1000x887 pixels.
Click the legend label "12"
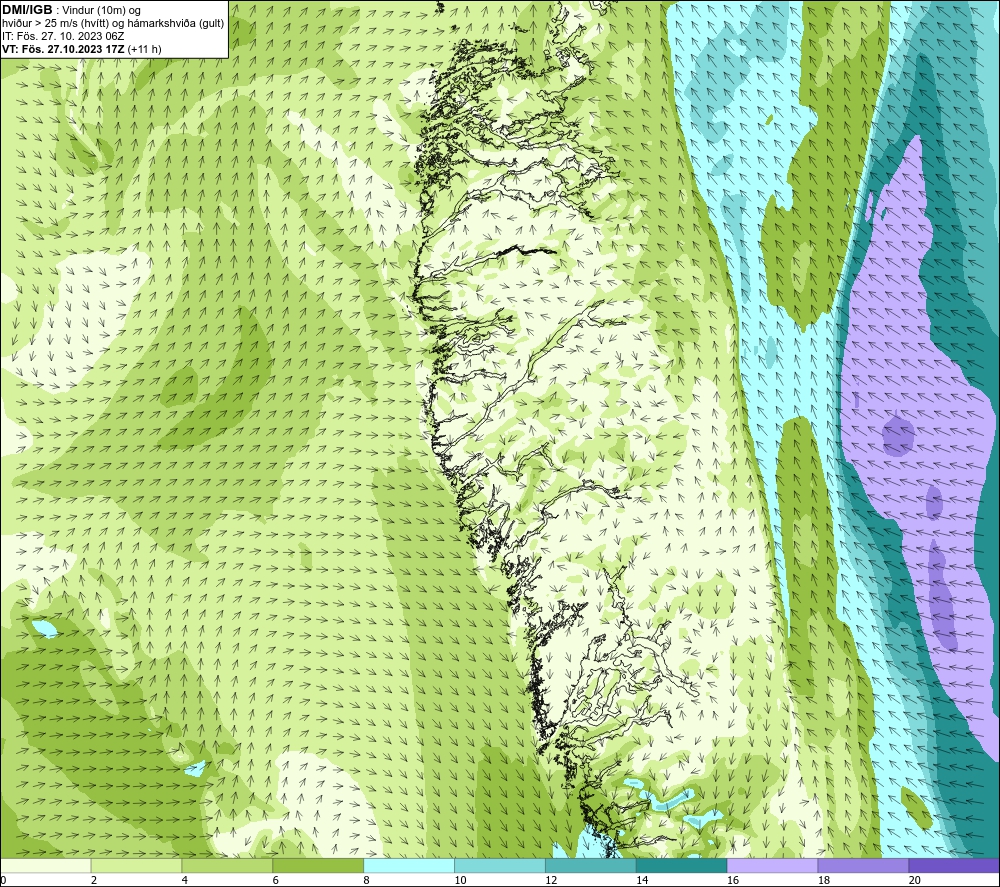click(551, 881)
